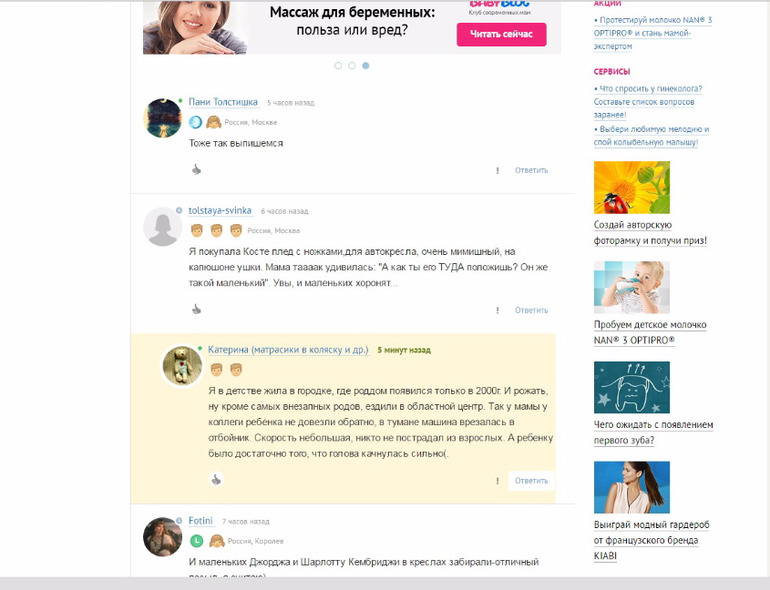The image size is (770, 590).
Task: Reply to Катерина's comment via Ответить
Action: click(531, 481)
